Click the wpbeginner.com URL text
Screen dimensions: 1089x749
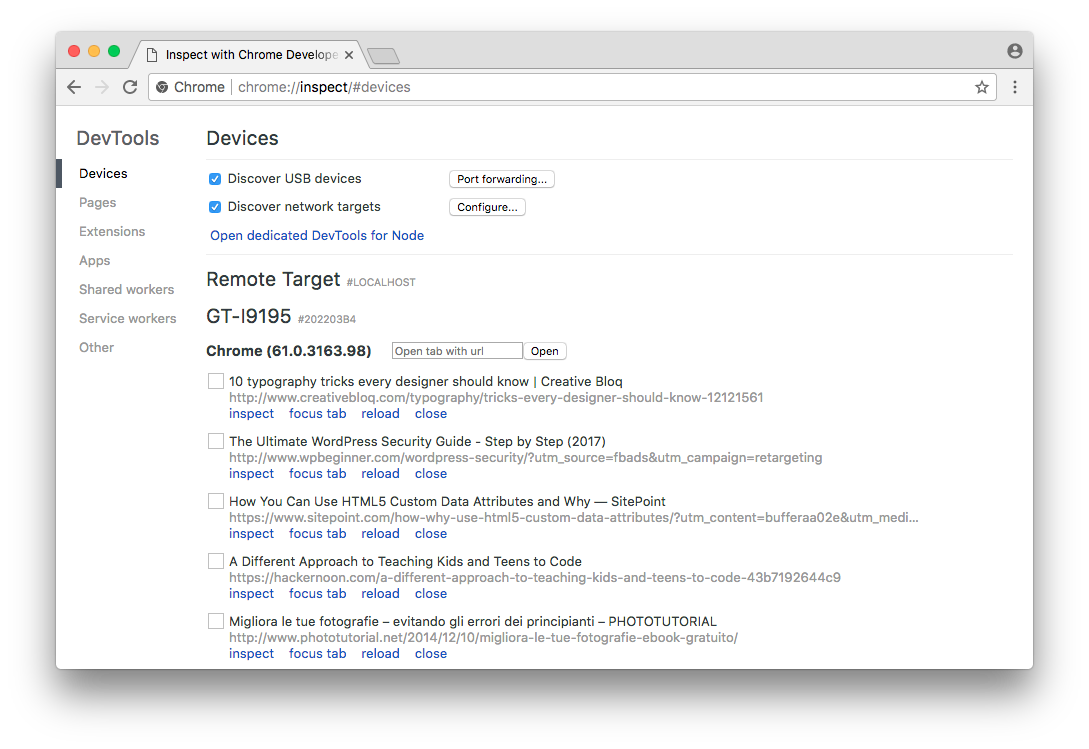point(526,457)
